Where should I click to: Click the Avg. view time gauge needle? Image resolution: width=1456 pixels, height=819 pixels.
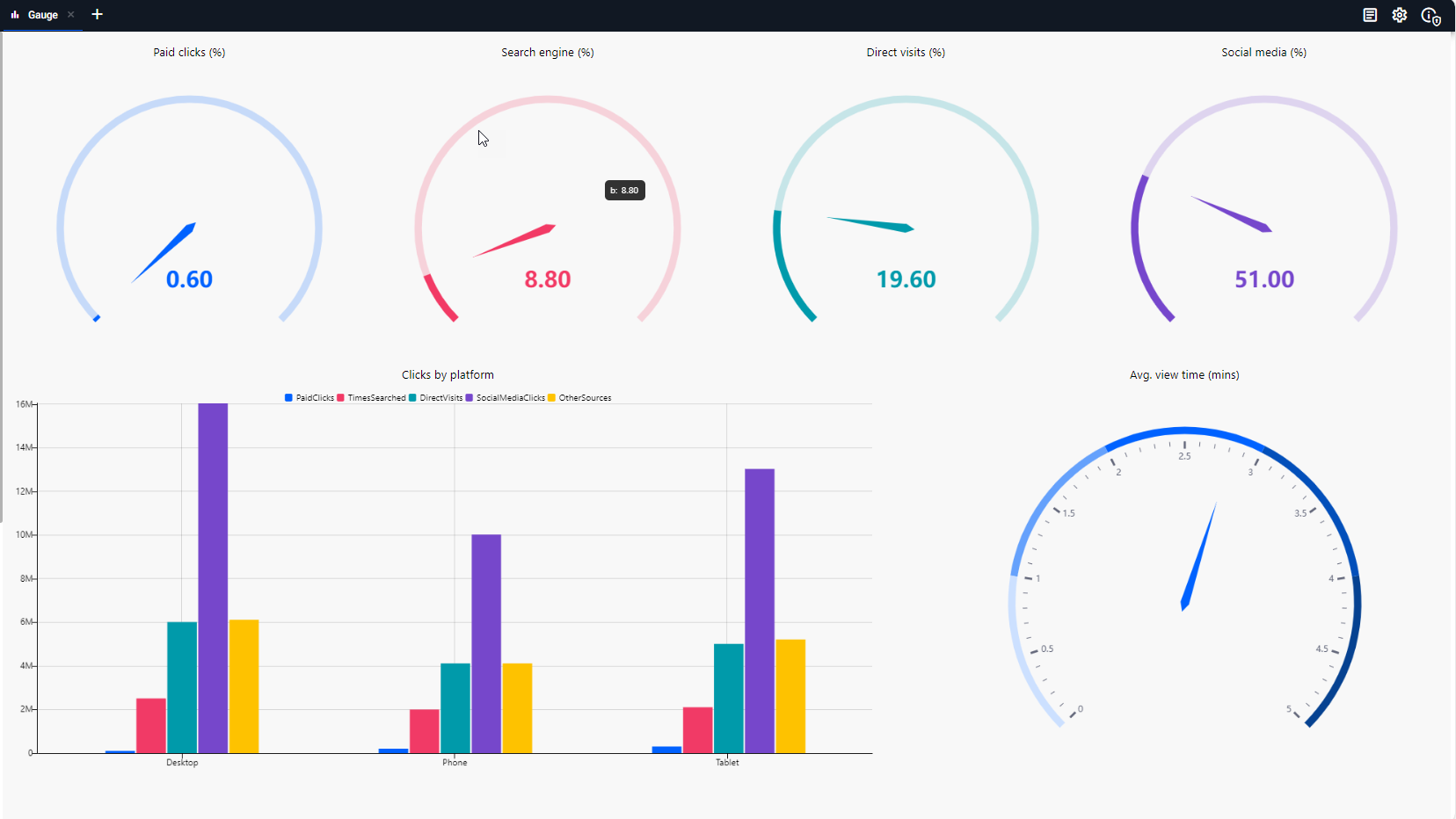pos(1199,555)
